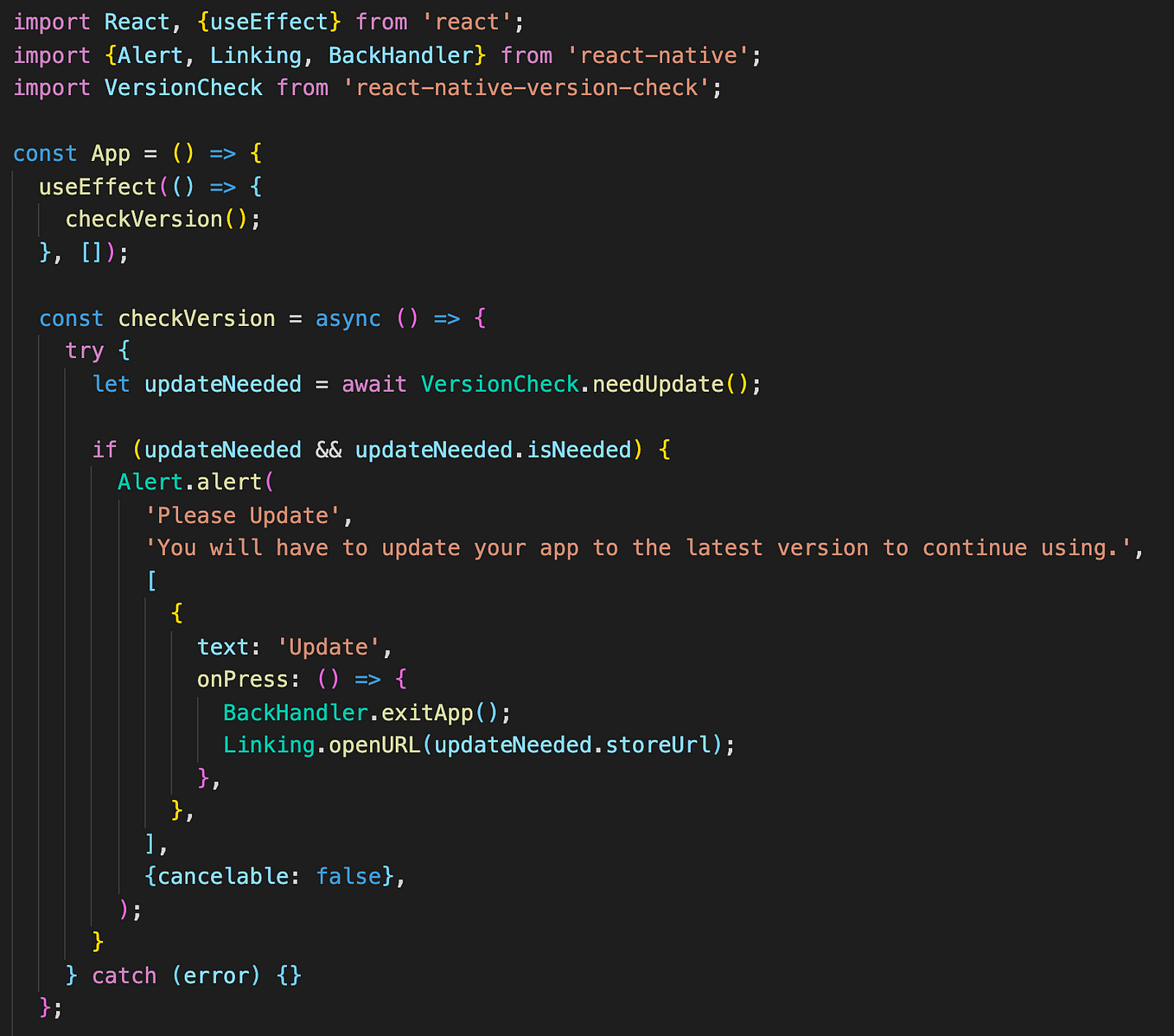The image size is (1174, 1036).
Task: Click the const checkVersion declaration name
Action: (196, 318)
